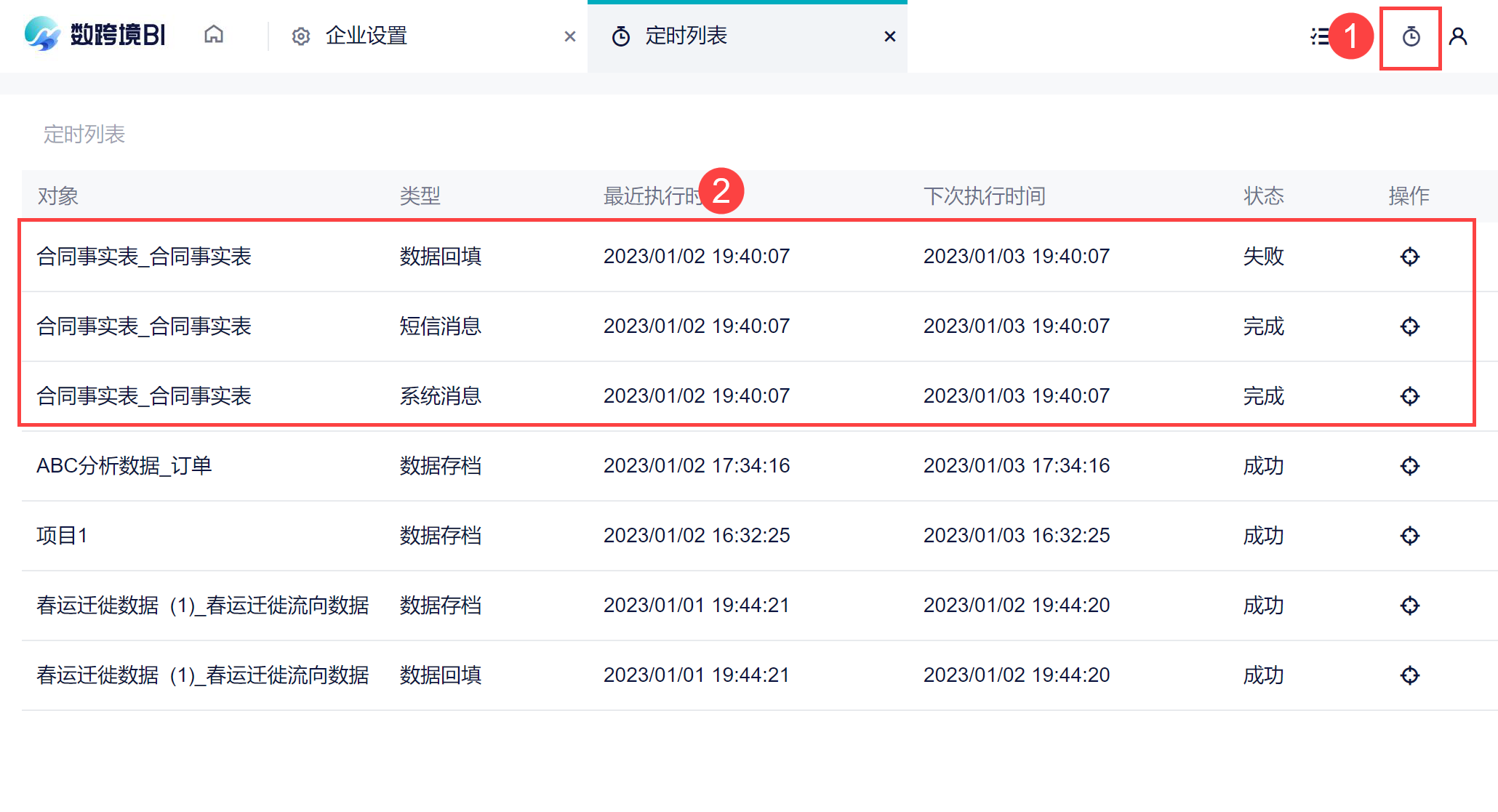Click locate icon for 短信消息 row
Viewport: 1498px width, 812px height.
(1409, 326)
